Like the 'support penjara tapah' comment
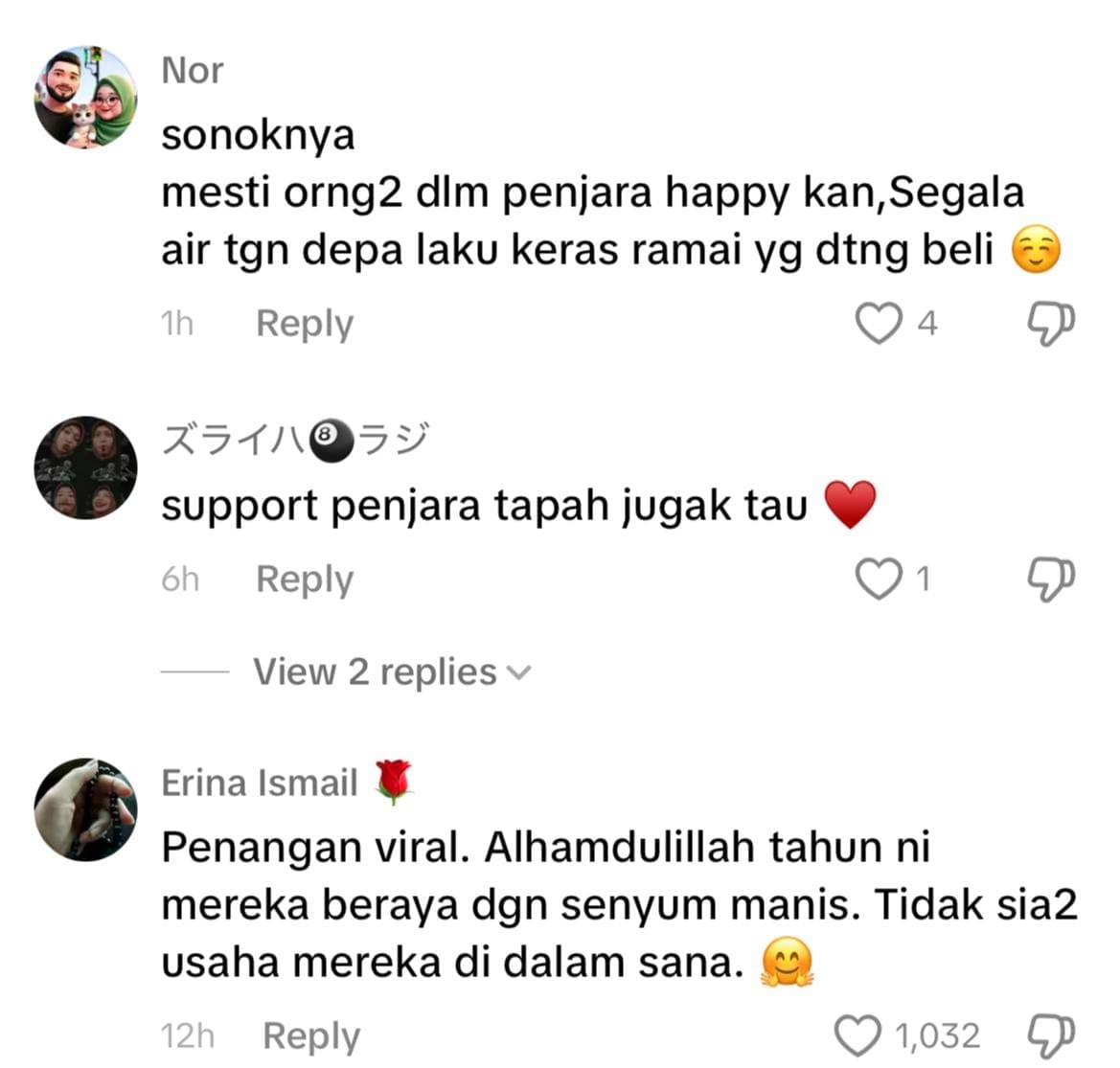This screenshot has height=1068, width=1120. point(878,579)
